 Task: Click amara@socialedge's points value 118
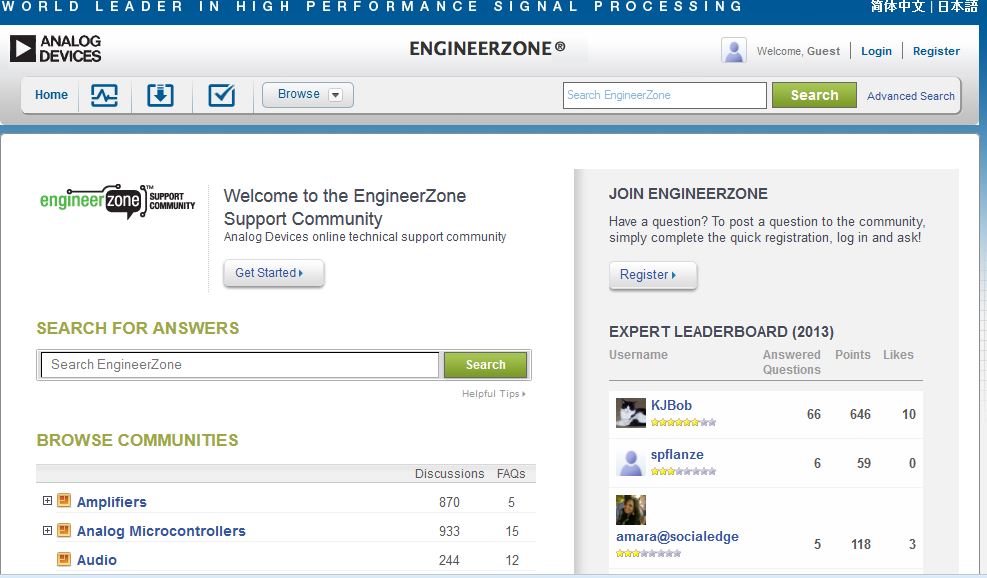(860, 544)
